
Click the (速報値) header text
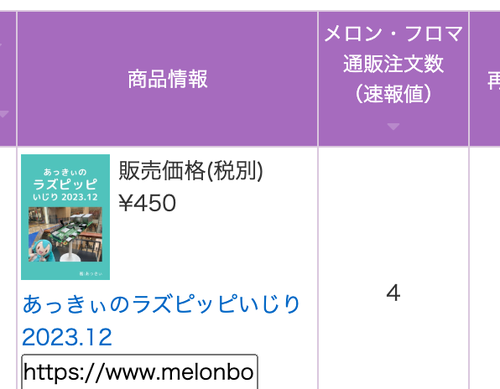tap(393, 94)
